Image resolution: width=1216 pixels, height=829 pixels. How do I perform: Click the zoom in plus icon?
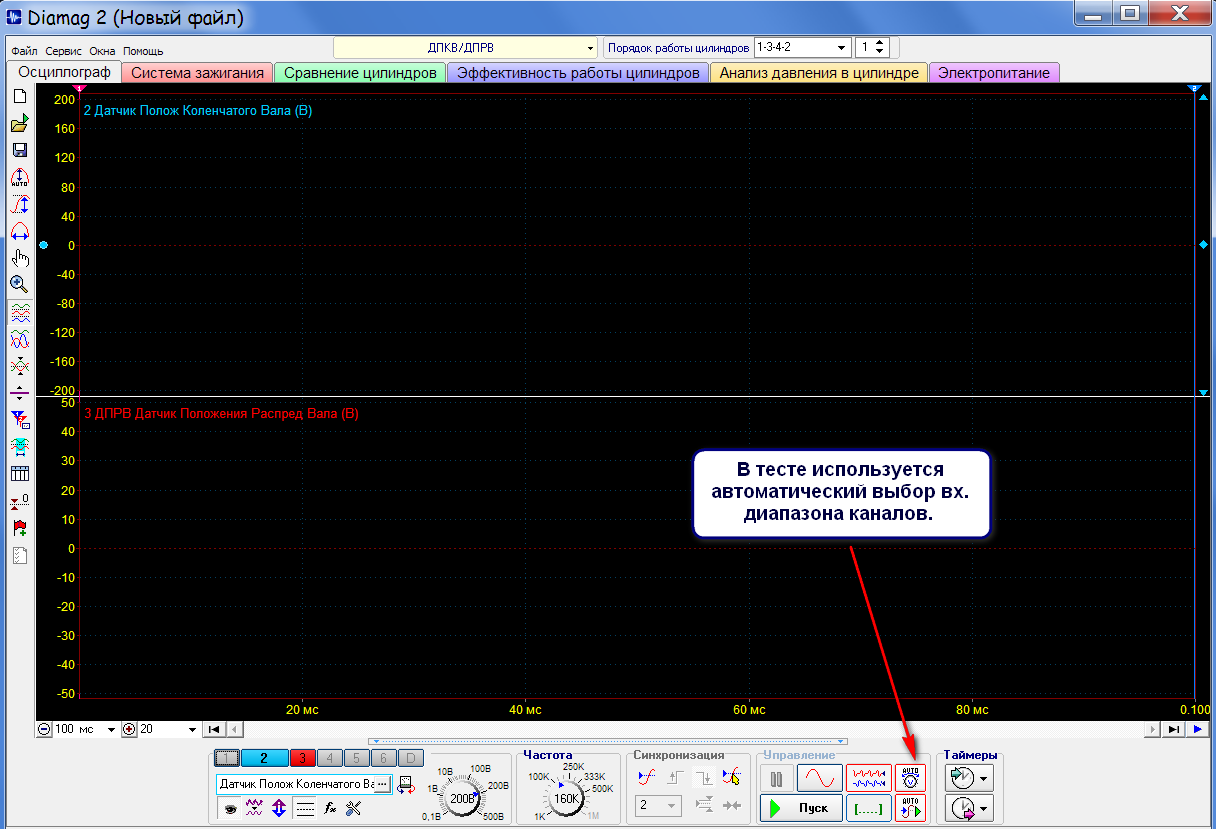coord(128,729)
